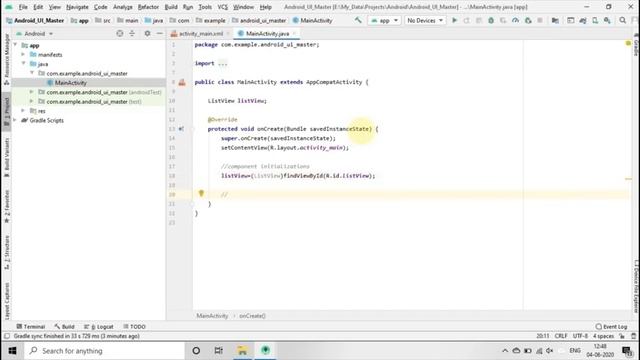Open the Terminal tool window
The image size is (640, 360).
[x=31, y=327]
